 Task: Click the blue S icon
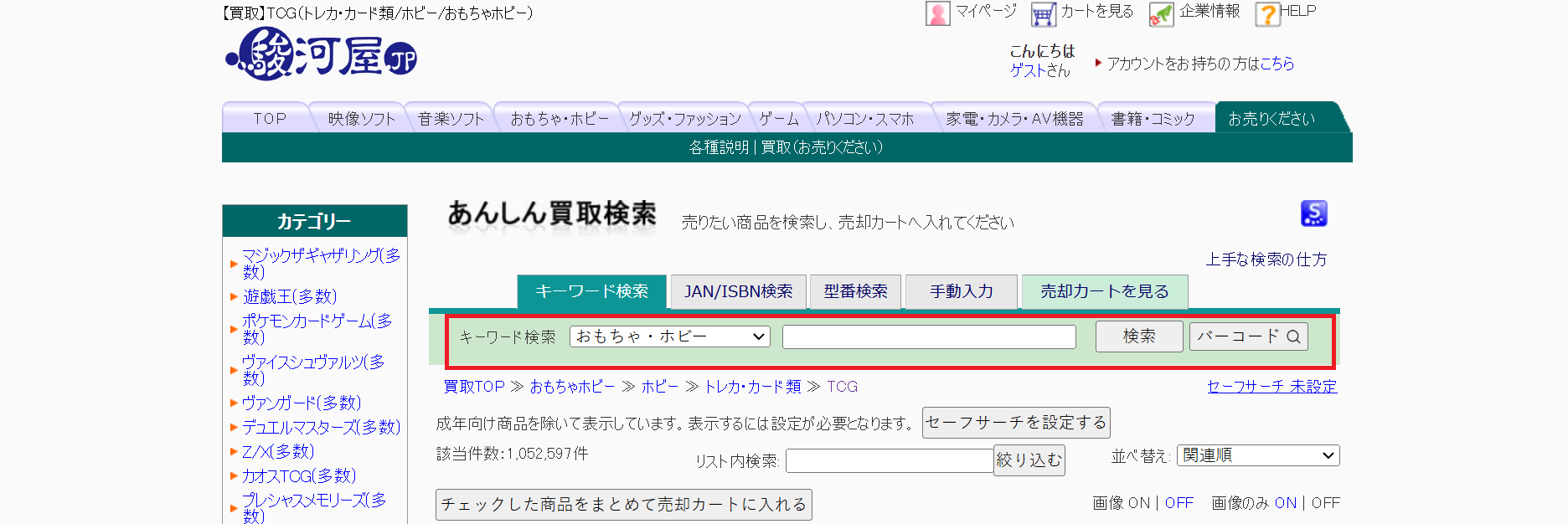click(x=1313, y=213)
